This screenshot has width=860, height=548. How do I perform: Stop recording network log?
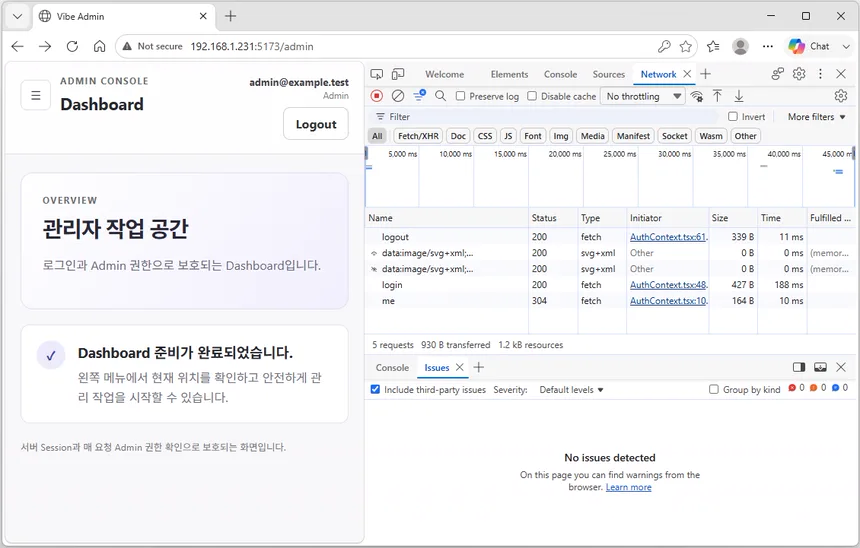pyautogui.click(x=377, y=96)
